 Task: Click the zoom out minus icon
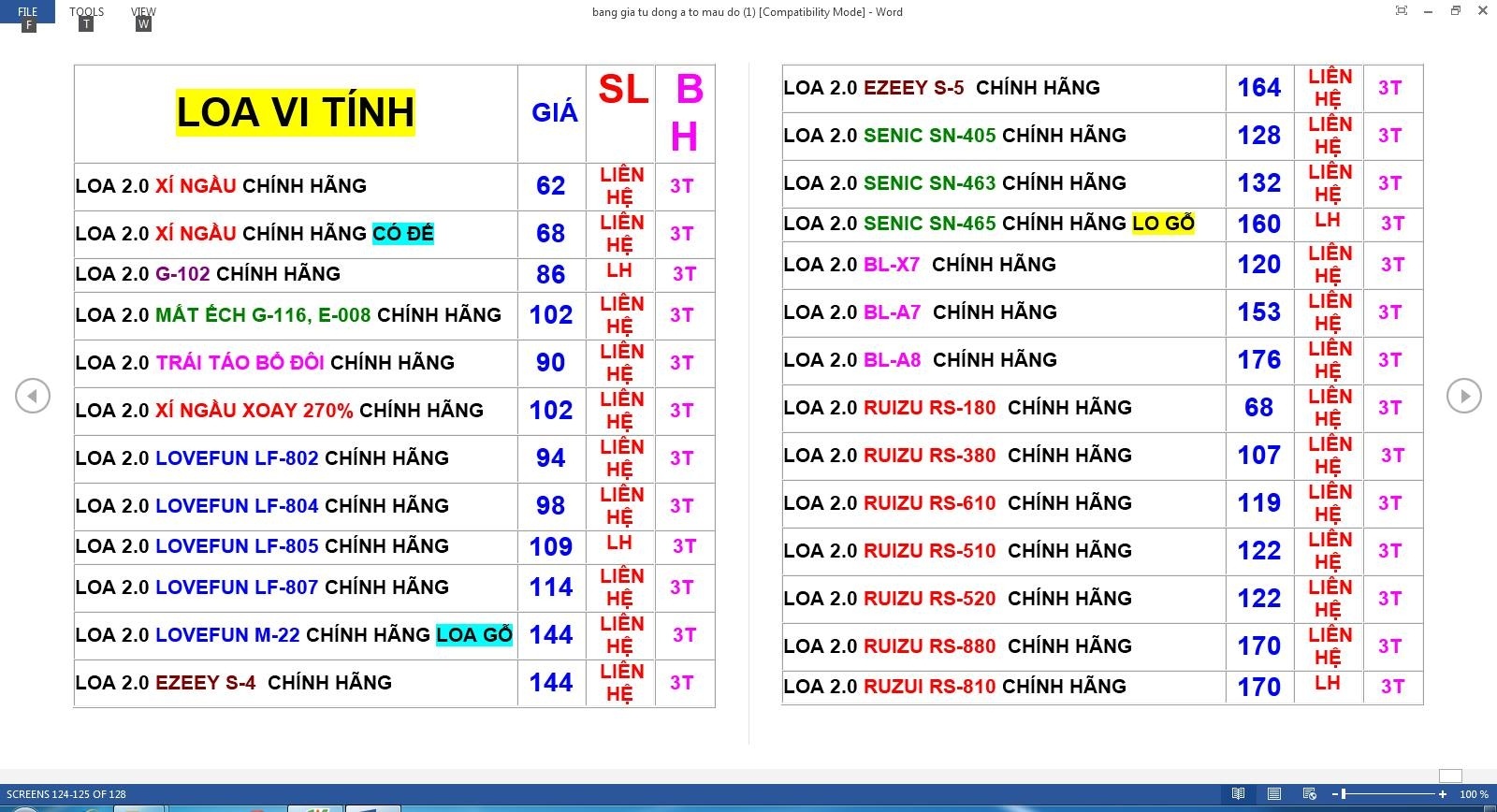(1335, 793)
